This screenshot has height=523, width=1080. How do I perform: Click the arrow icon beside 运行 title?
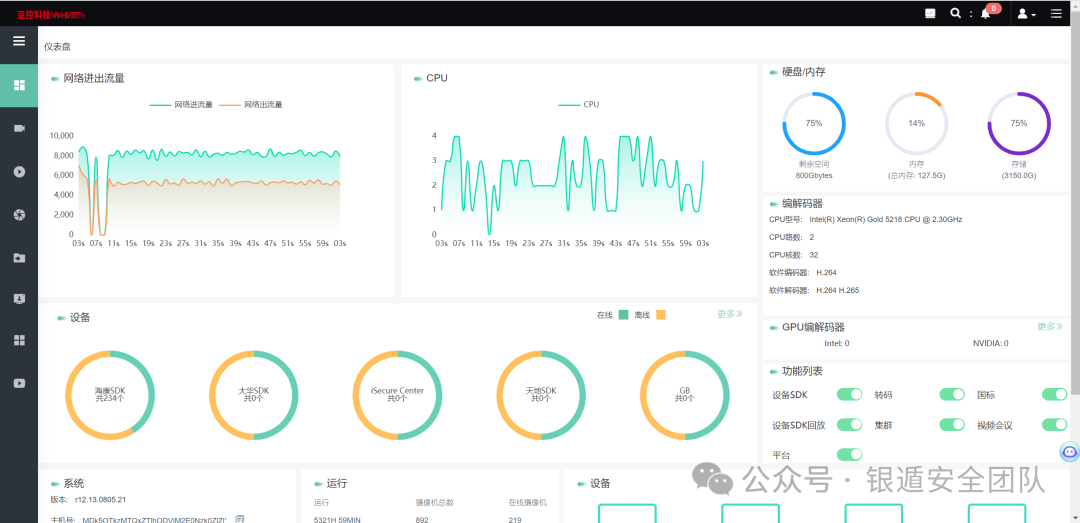point(318,484)
